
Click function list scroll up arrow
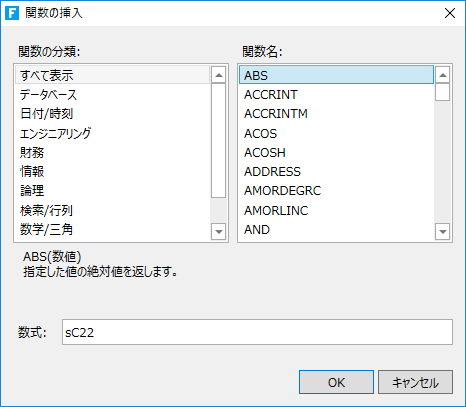click(443, 75)
